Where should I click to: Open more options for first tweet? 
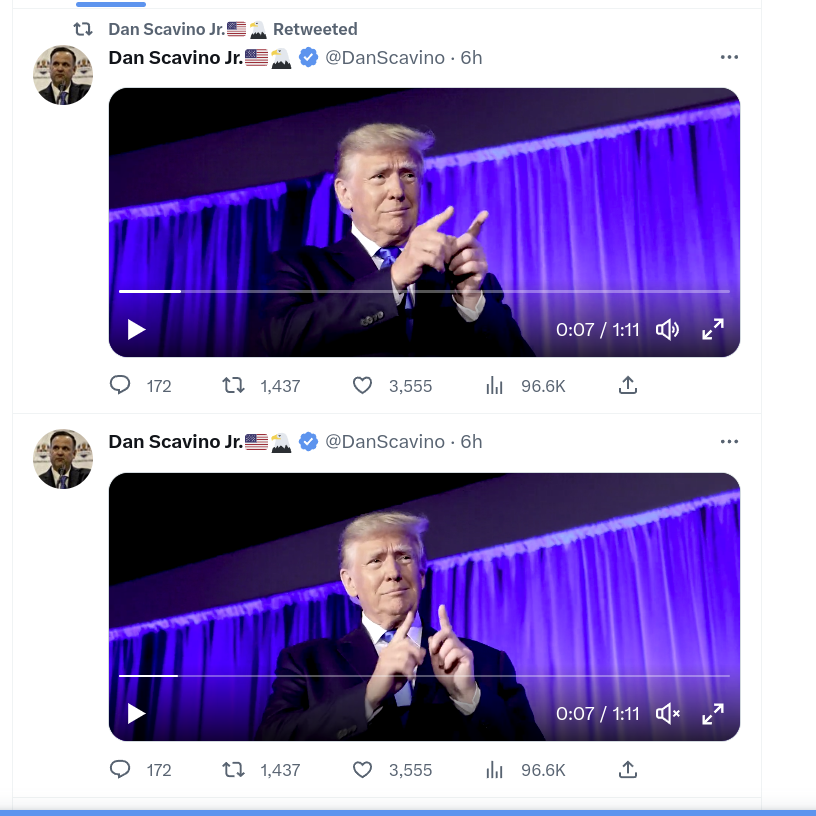(x=729, y=57)
